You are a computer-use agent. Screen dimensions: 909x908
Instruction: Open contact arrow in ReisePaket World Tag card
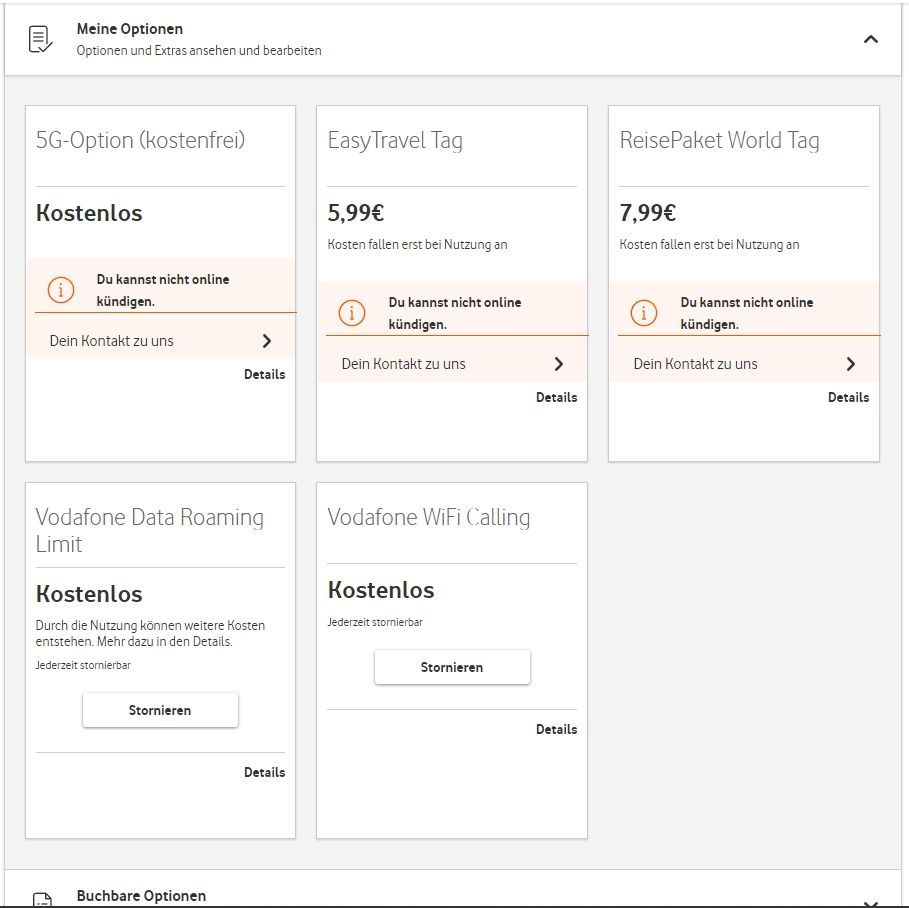click(851, 364)
